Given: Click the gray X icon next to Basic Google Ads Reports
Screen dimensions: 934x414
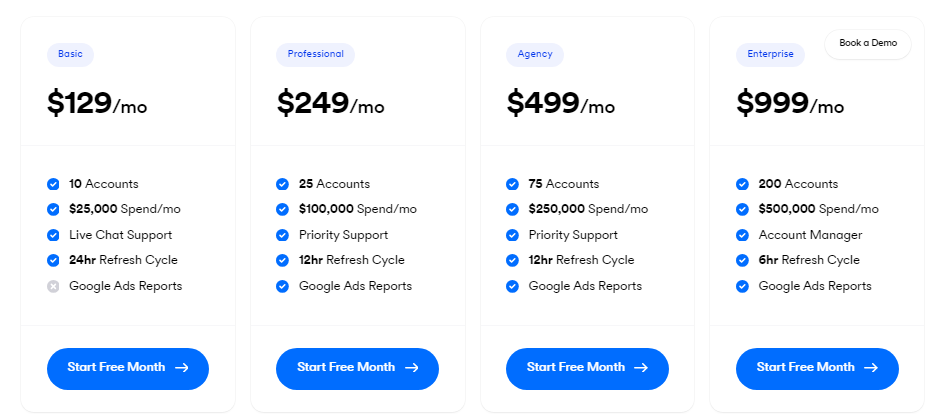Looking at the screenshot, I should click(53, 287).
